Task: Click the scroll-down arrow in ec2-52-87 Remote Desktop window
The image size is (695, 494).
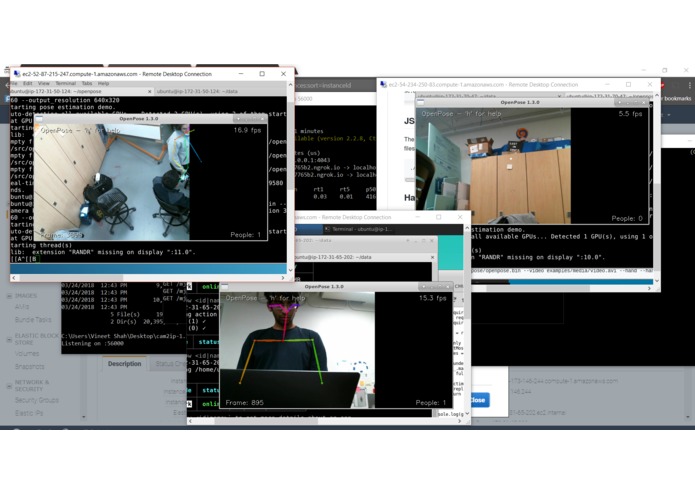Action: pos(290,269)
